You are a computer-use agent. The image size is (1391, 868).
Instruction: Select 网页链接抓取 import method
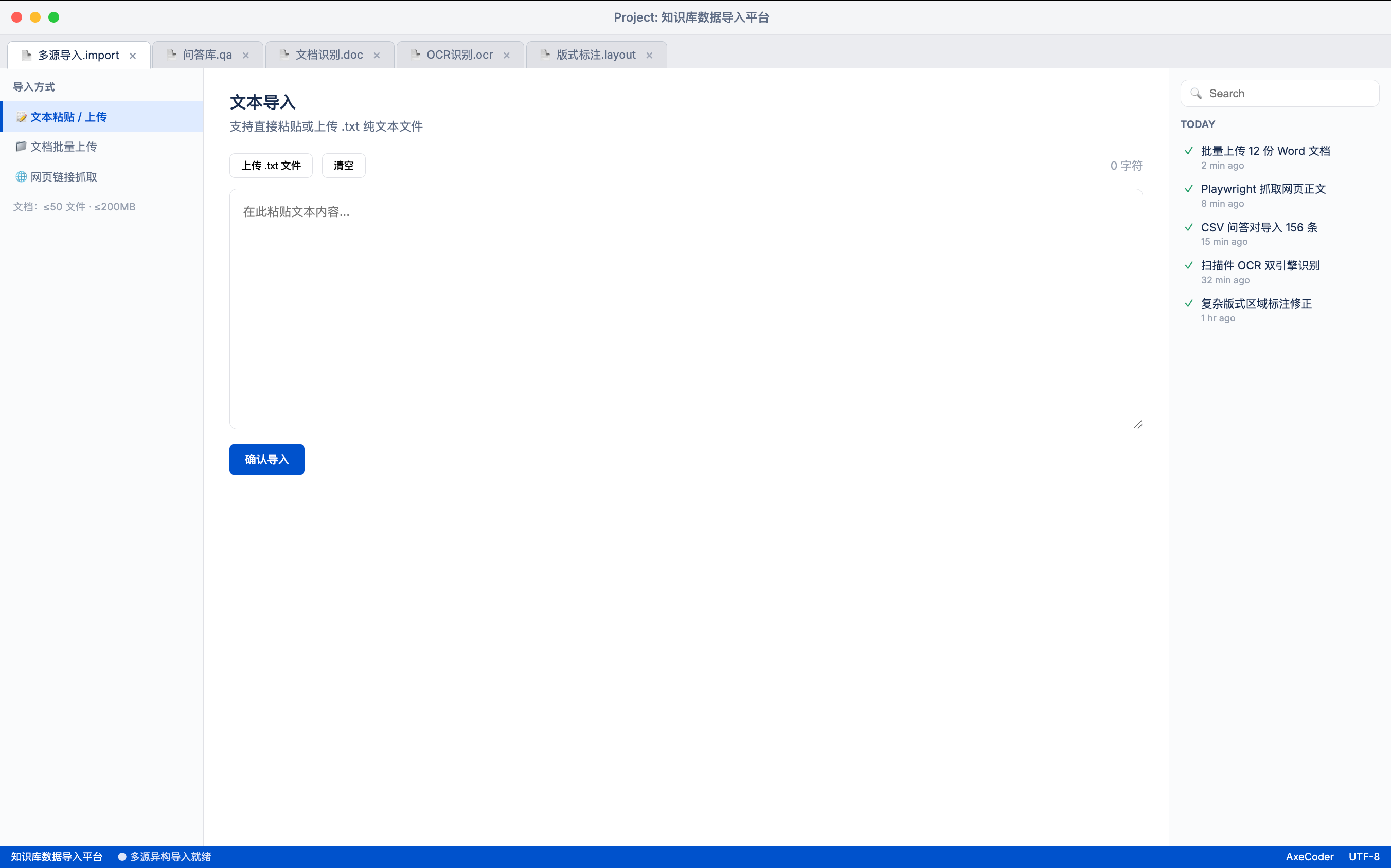point(102,177)
